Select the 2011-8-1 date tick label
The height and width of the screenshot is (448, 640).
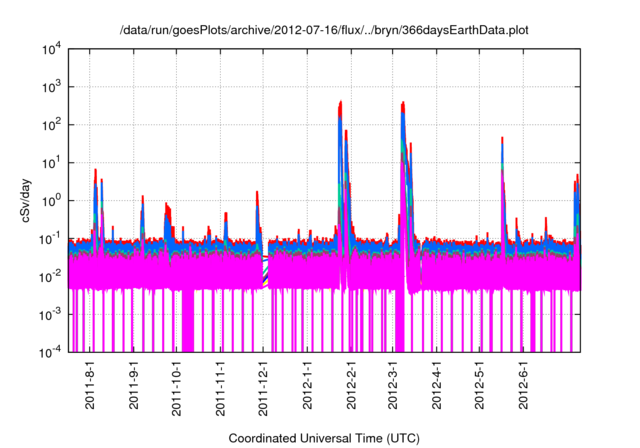point(90,385)
